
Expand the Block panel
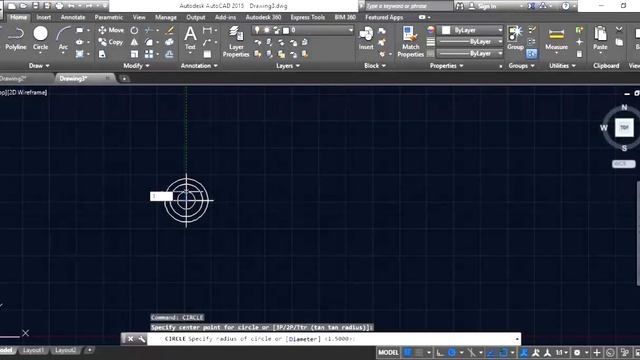[x=375, y=66]
